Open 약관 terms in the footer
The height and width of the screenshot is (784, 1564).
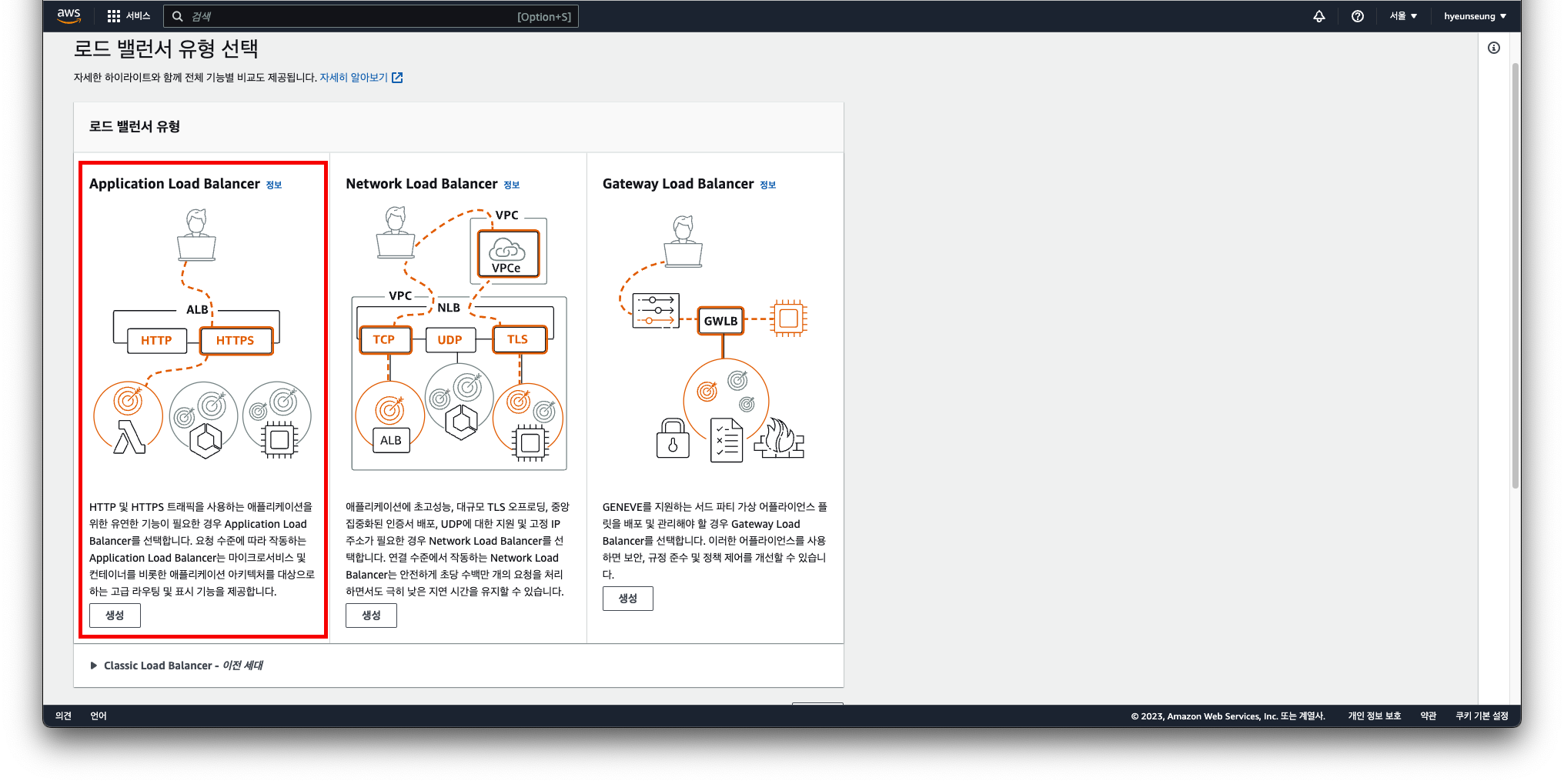click(1429, 716)
